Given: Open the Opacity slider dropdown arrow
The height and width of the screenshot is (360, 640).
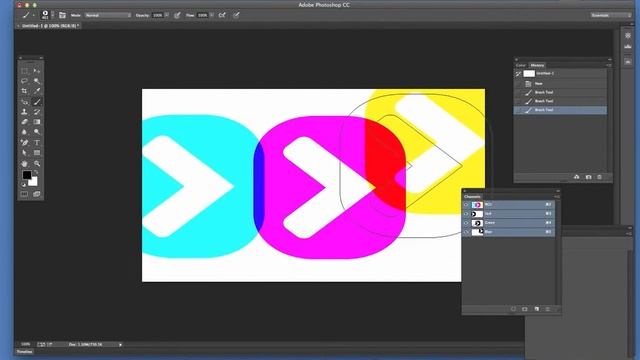Looking at the screenshot, I should (x=167, y=15).
